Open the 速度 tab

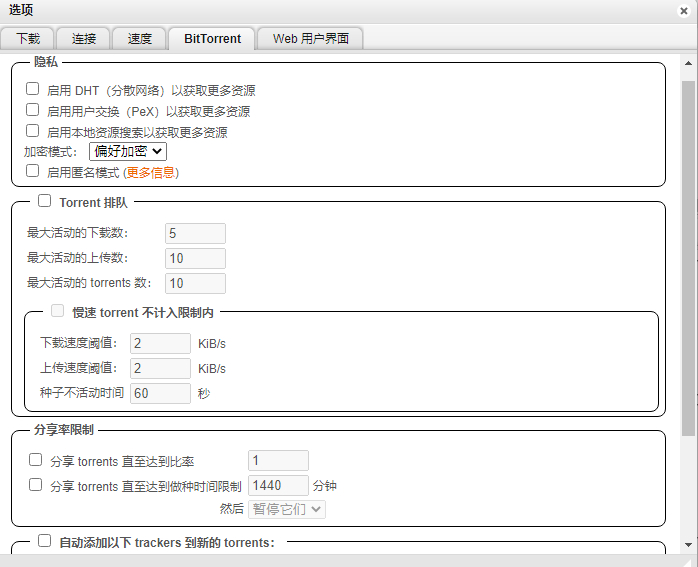139,38
